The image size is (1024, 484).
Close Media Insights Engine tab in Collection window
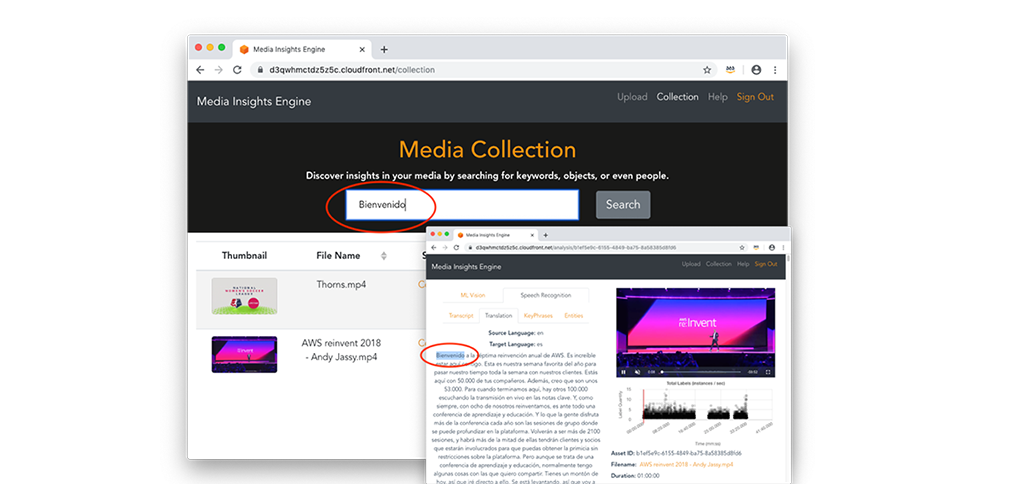click(x=362, y=50)
